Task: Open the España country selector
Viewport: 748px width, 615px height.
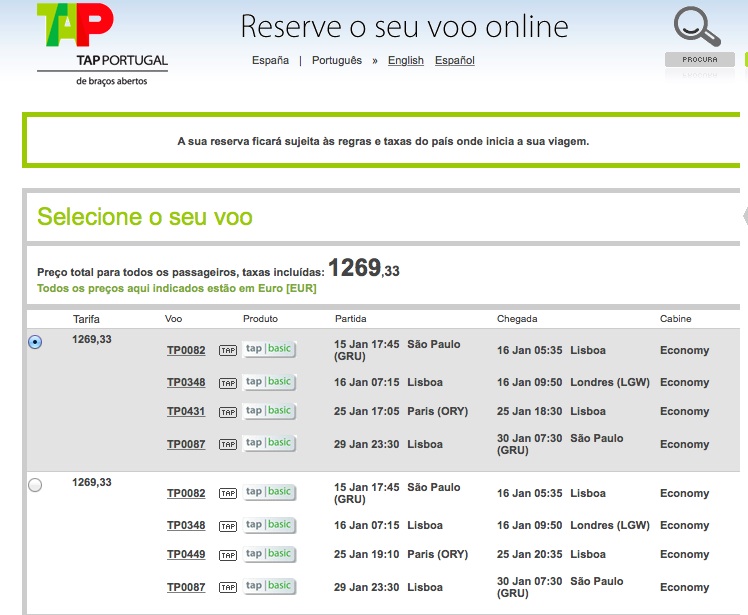Action: pos(270,61)
